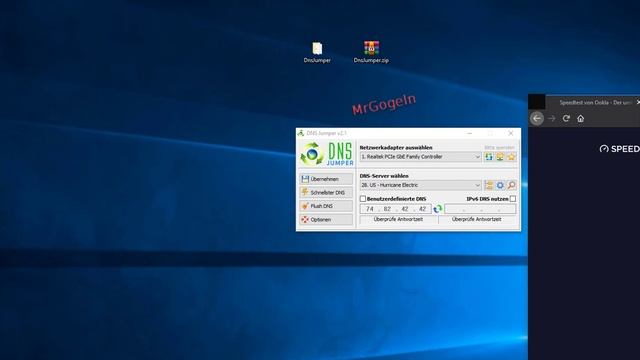Image resolution: width=640 pixels, height=360 pixels.
Task: Click the DNS Jumper globe logo
Action: tap(312, 154)
